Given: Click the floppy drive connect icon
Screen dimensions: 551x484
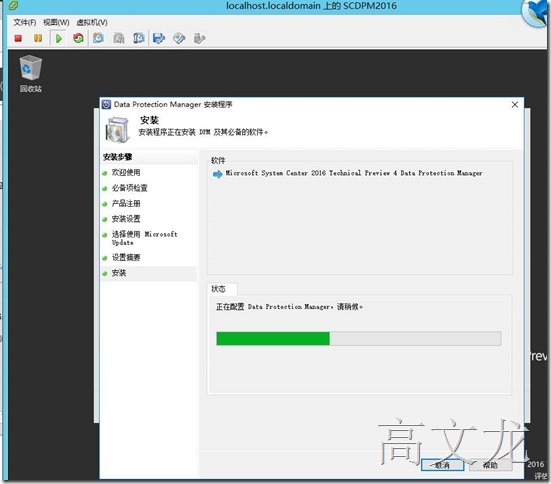Looking at the screenshot, I should [x=159, y=38].
